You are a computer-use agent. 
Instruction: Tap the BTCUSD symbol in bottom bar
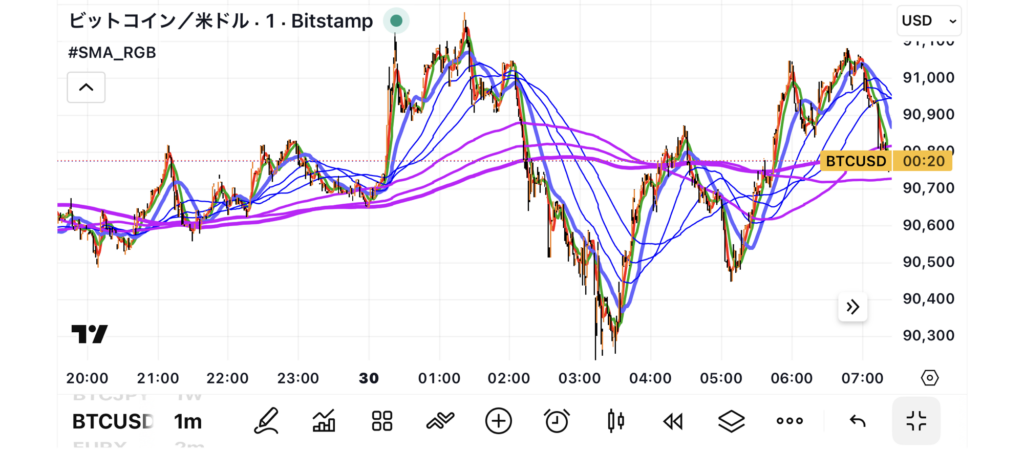coord(112,421)
